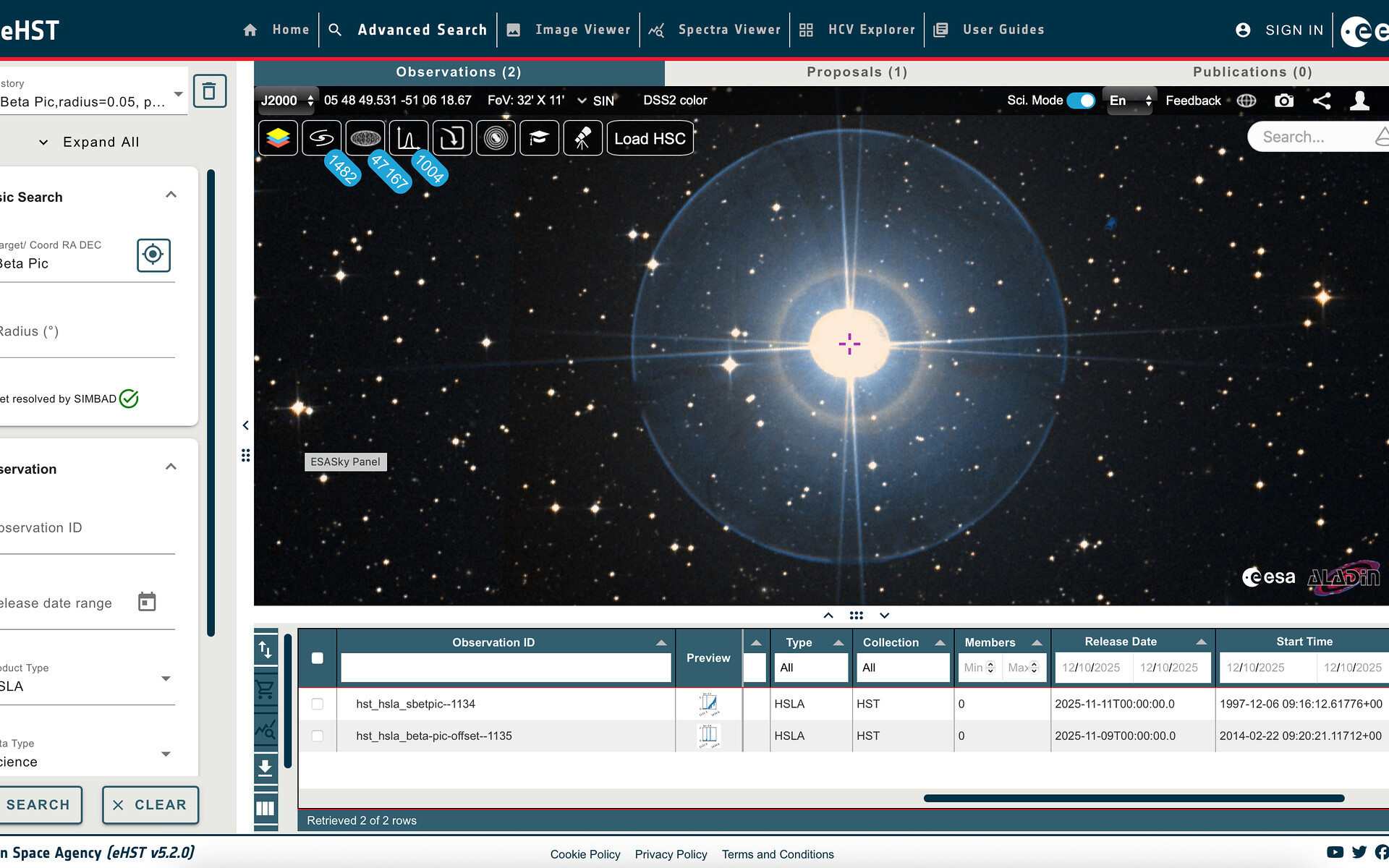The image size is (1389, 868).
Task: Click the telescope planning tool icon
Action: click(582, 138)
